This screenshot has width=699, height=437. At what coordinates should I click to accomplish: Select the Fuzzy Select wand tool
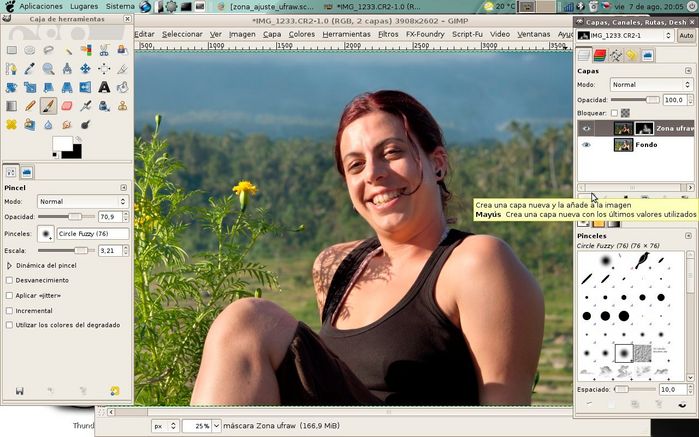click(67, 50)
